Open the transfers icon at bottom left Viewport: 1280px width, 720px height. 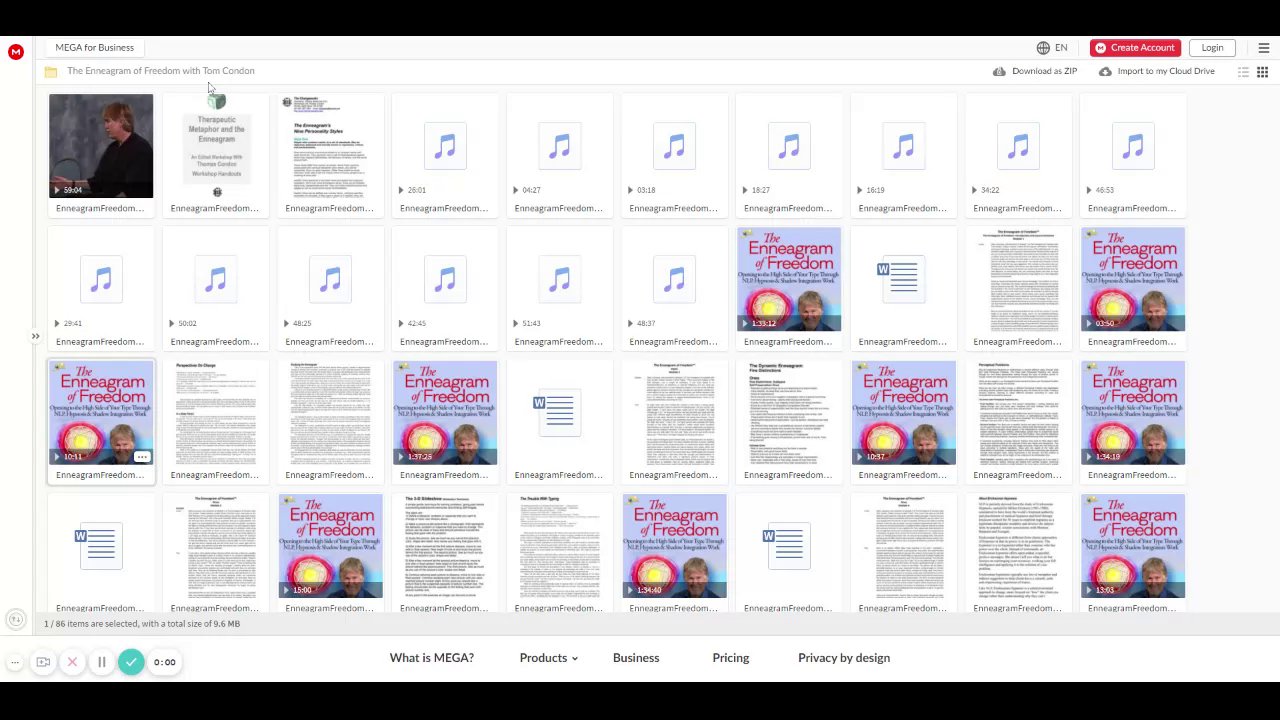tap(15, 620)
